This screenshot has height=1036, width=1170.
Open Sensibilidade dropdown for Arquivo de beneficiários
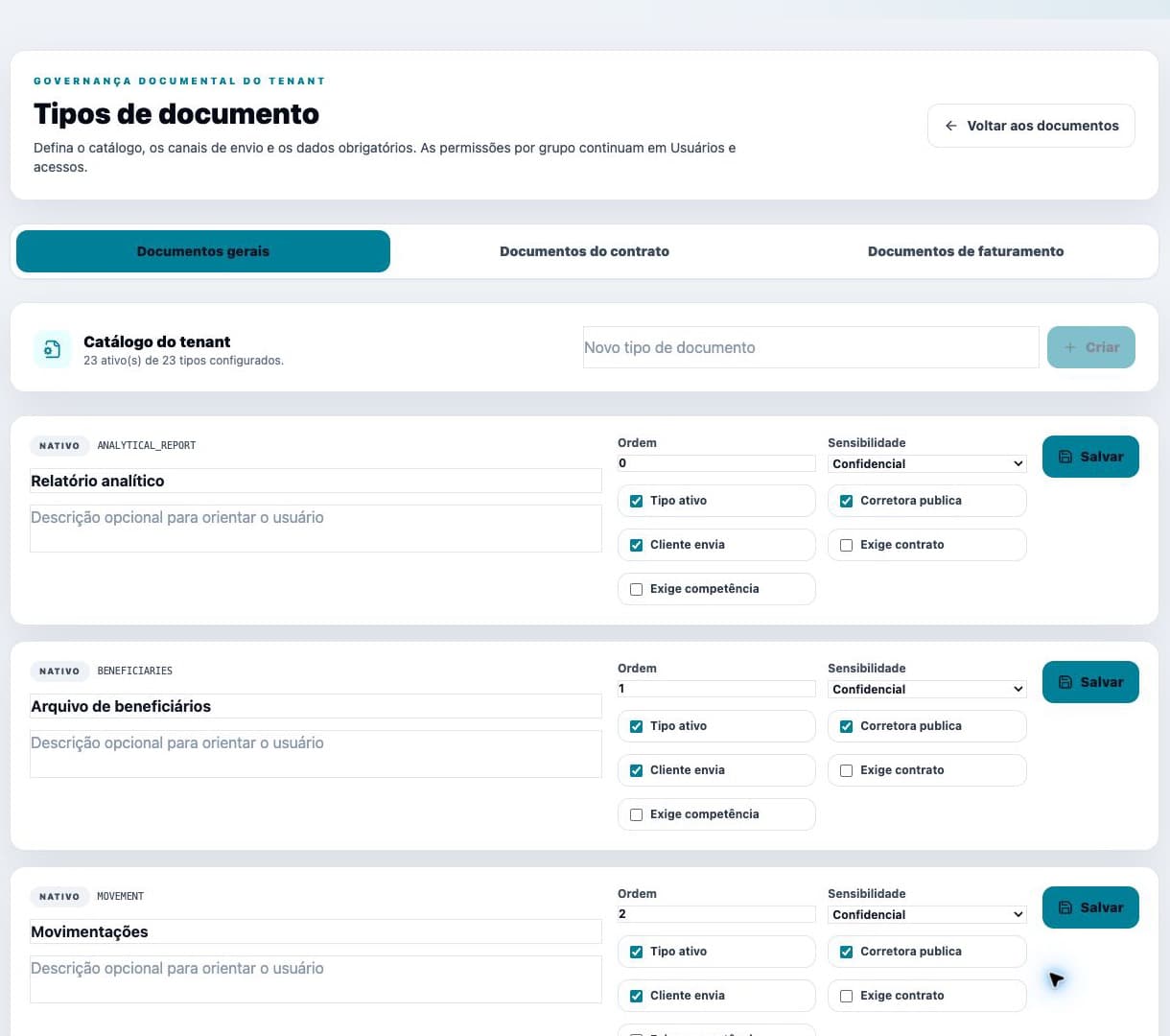927,689
